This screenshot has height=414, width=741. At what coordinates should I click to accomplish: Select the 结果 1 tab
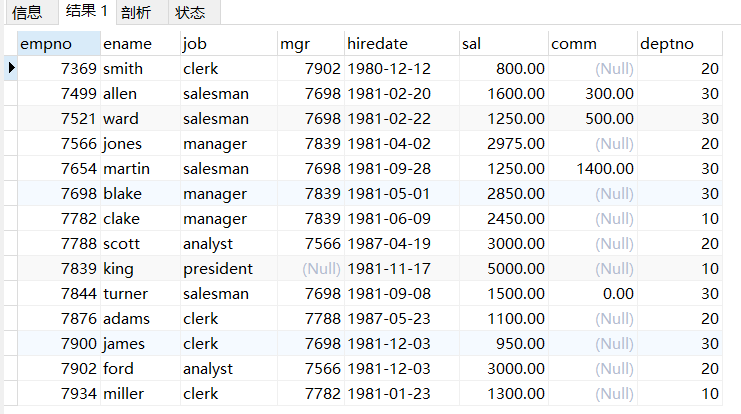[85, 12]
